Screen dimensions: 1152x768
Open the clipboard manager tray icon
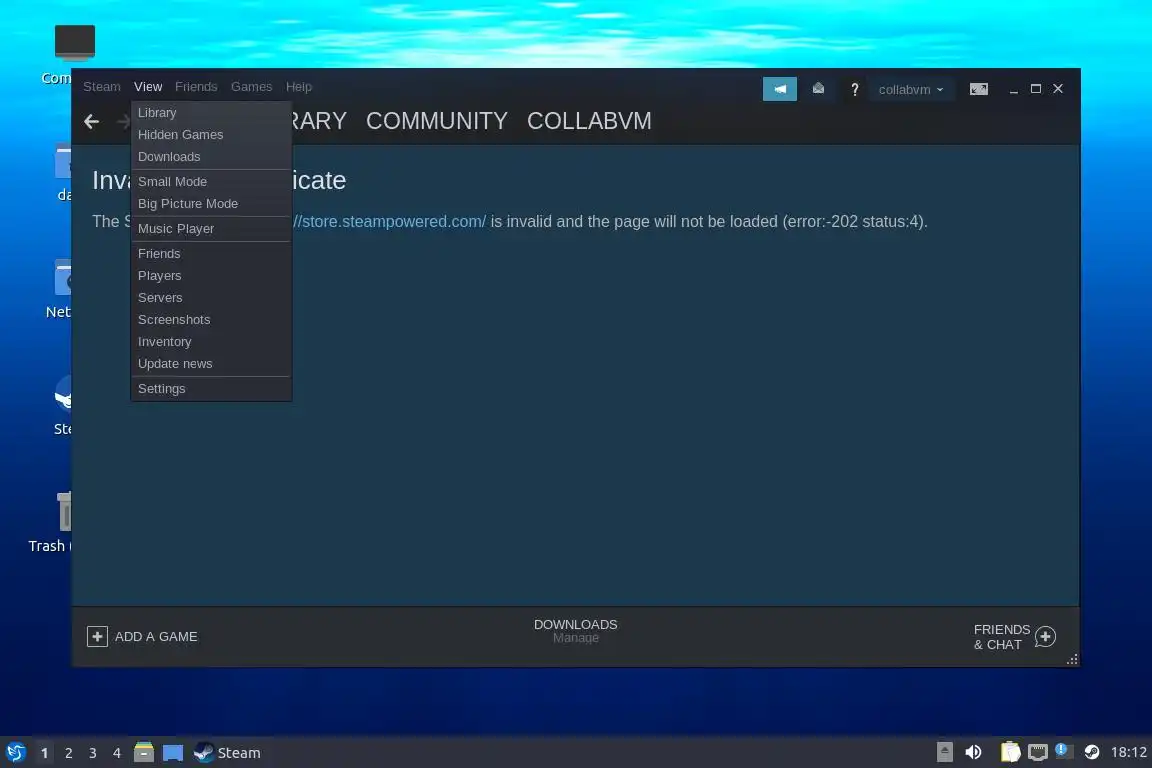[1010, 752]
